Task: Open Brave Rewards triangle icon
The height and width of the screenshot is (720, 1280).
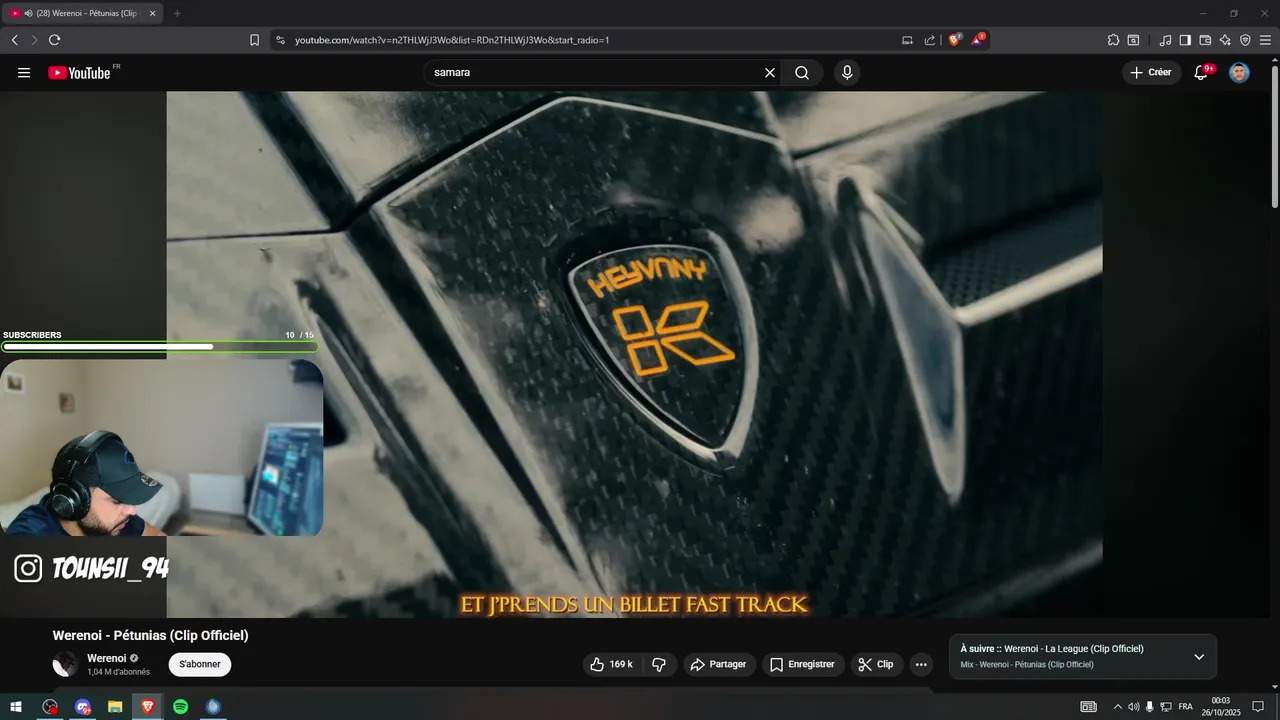Action: (978, 40)
